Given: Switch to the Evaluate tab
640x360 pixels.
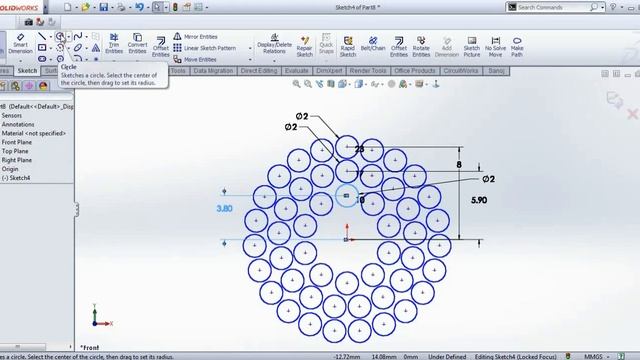Looking at the screenshot, I should (x=296, y=71).
